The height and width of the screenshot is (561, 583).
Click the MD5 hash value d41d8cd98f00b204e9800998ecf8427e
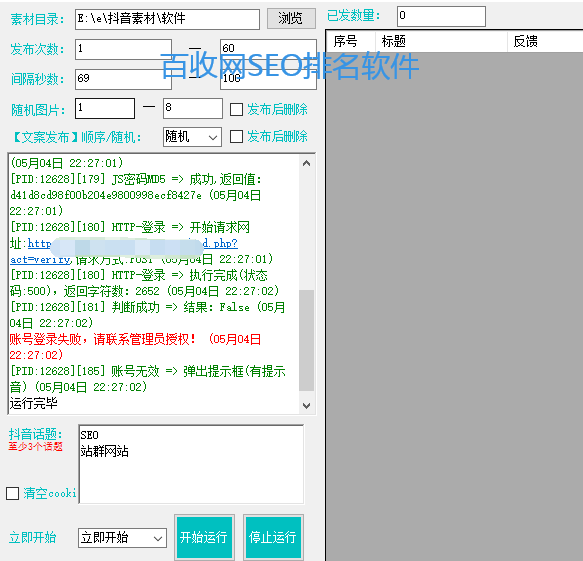pos(106,195)
